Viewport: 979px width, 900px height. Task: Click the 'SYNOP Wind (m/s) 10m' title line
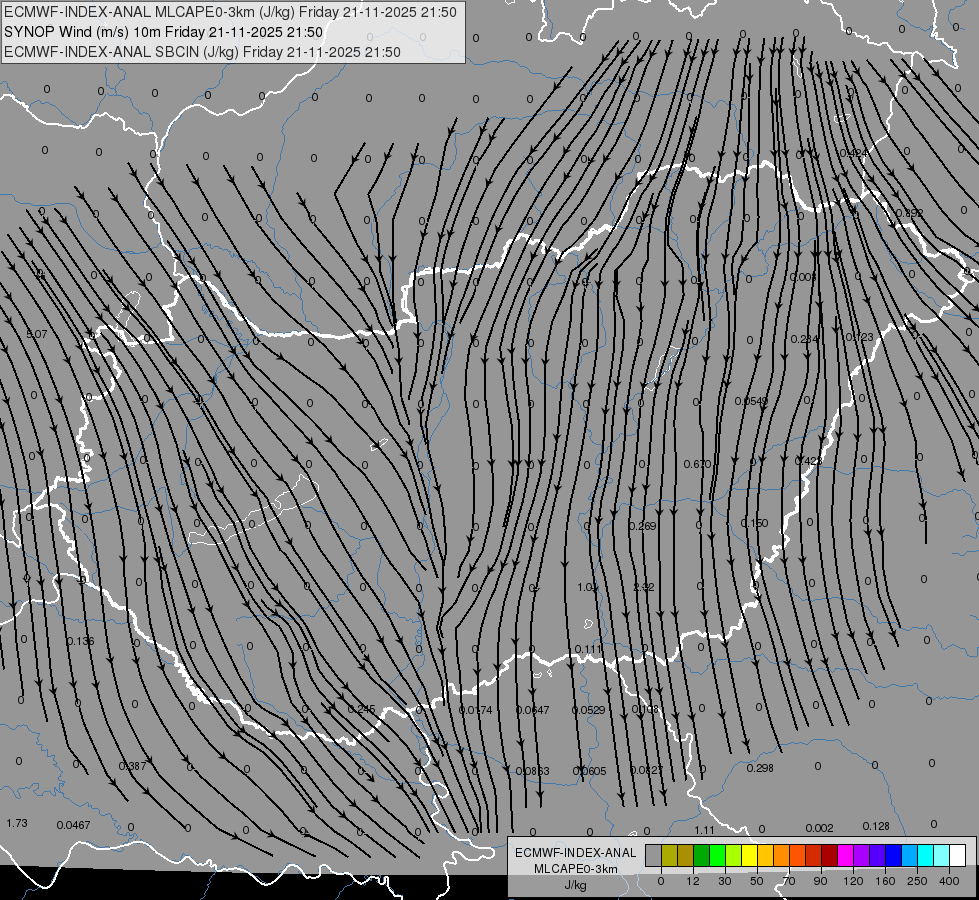coord(164,32)
